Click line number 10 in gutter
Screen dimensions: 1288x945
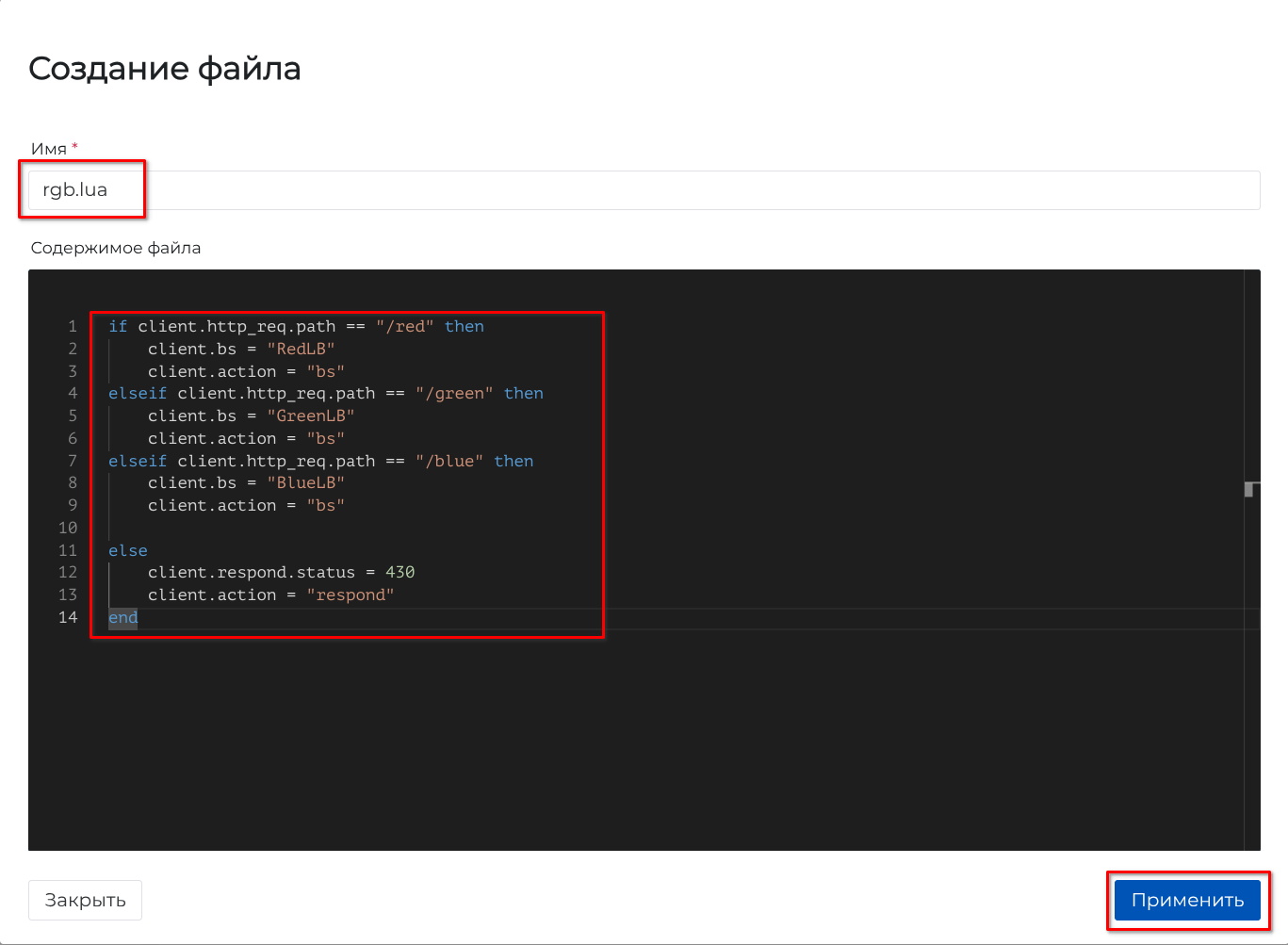68,528
